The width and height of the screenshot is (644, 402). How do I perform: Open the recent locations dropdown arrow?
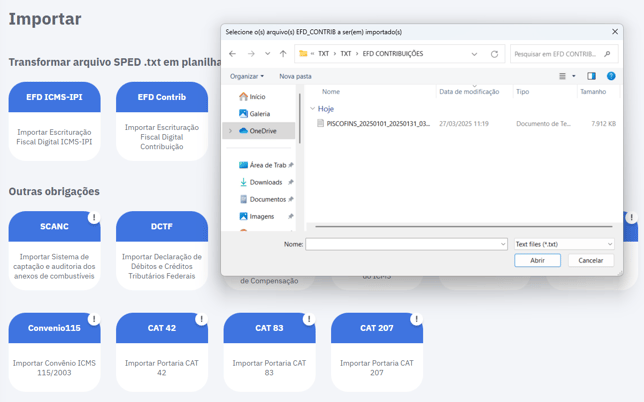click(267, 54)
